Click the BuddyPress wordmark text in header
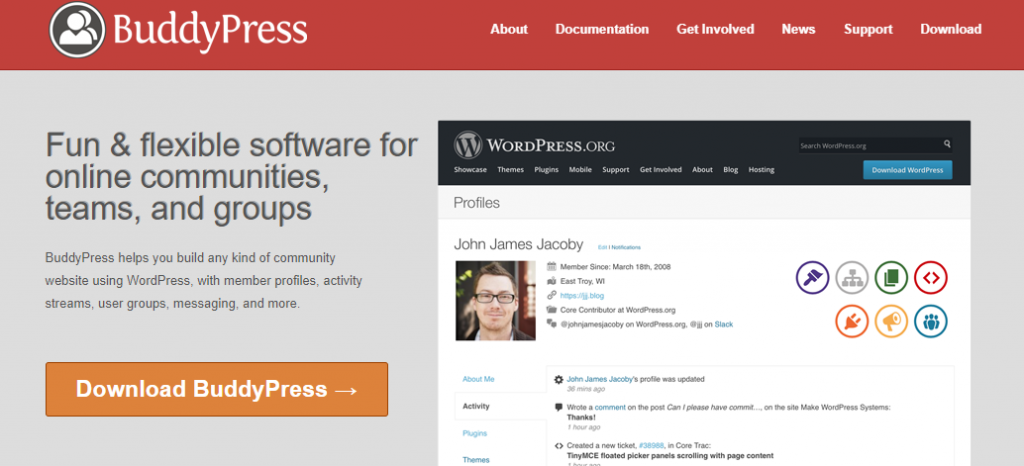Screen dimensions: 1024x466 pos(210,30)
